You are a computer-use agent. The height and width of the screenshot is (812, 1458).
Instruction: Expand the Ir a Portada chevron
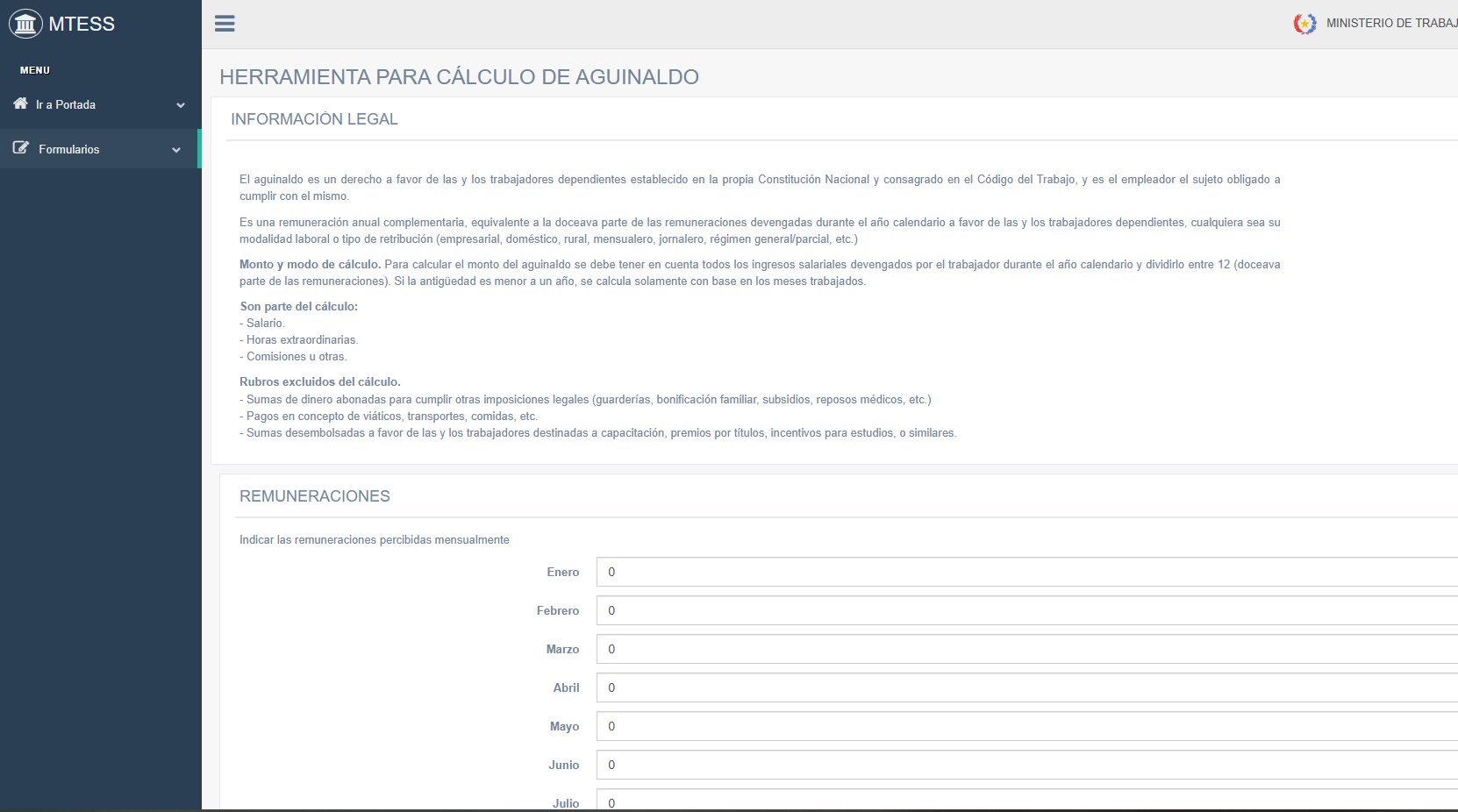tap(181, 105)
